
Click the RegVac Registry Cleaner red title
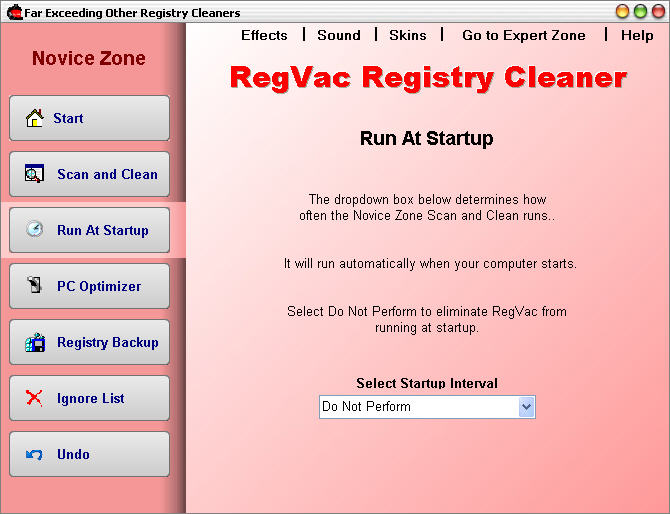pos(428,78)
